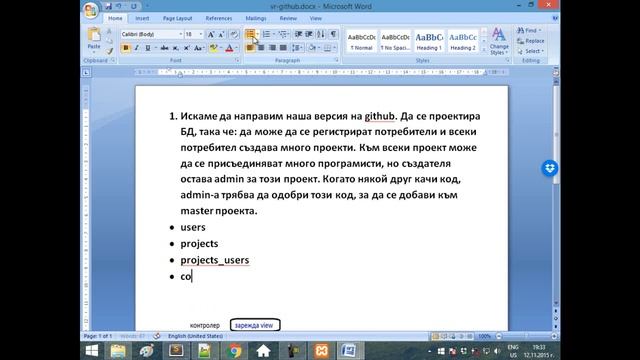This screenshot has width=640, height=360.
Task: Open the Office button menu
Action: (91, 10)
